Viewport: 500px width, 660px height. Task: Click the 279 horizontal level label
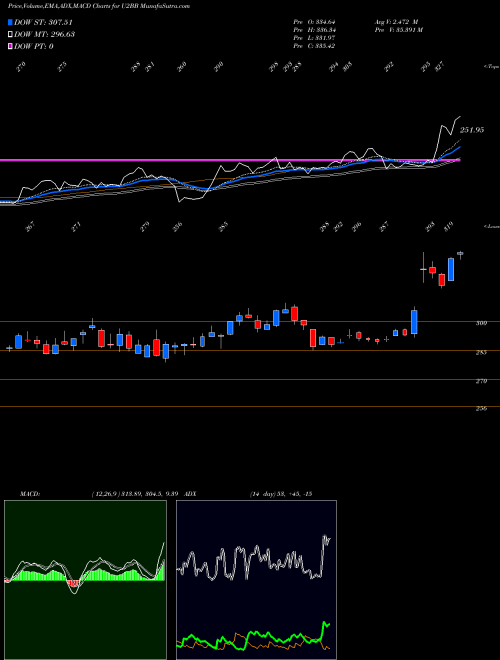481,381
